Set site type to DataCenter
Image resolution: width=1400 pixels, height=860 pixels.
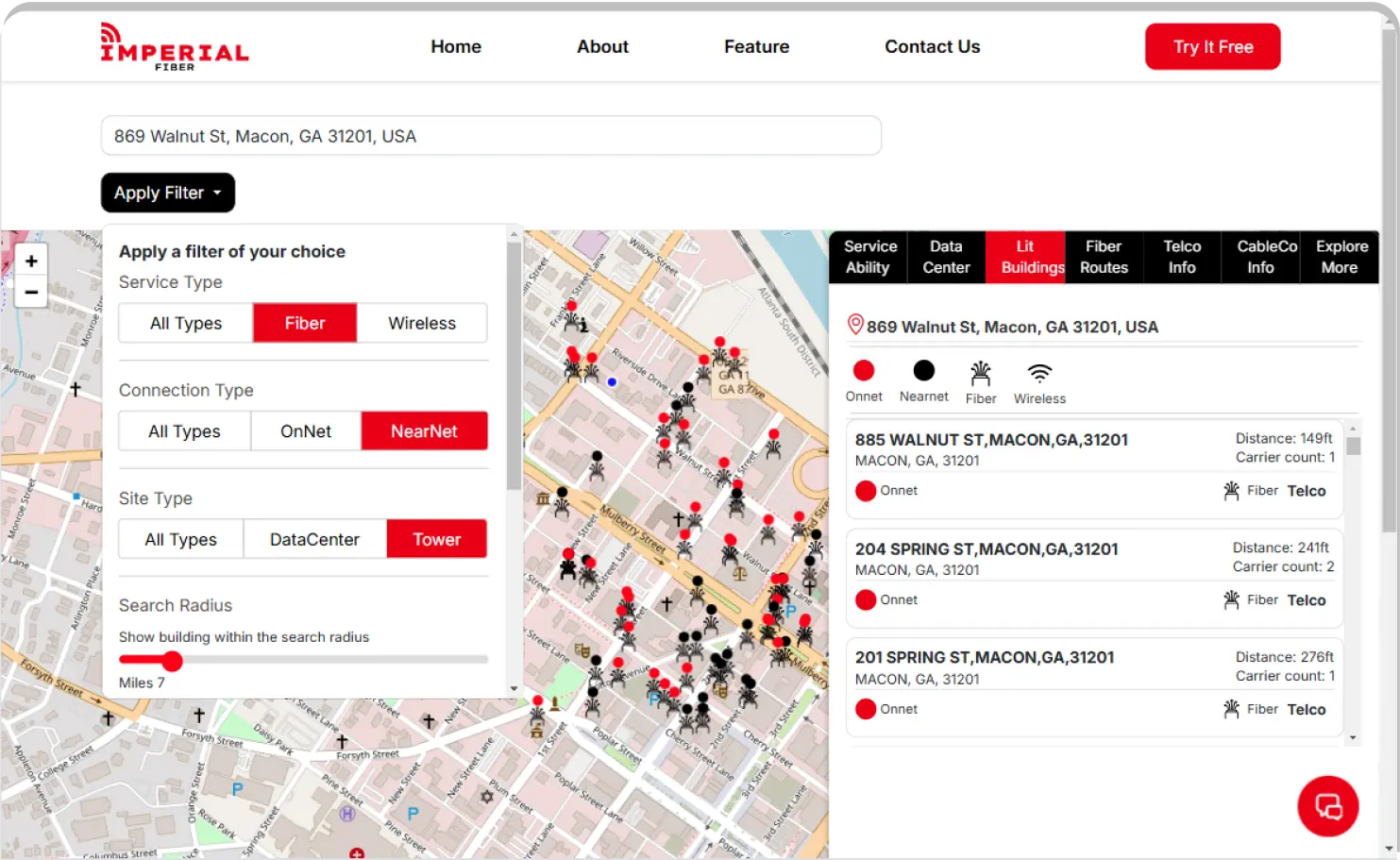(x=314, y=540)
